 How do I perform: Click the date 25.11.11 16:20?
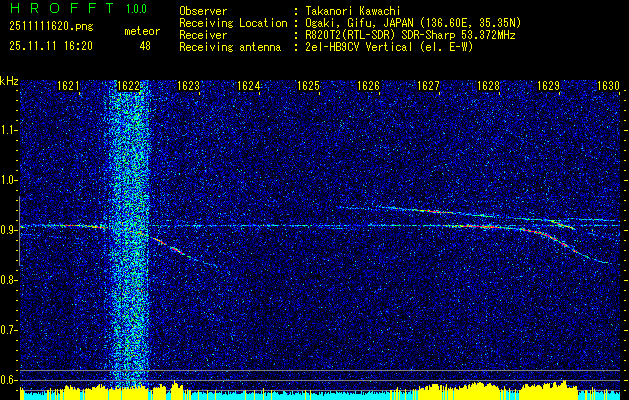(x=51, y=46)
